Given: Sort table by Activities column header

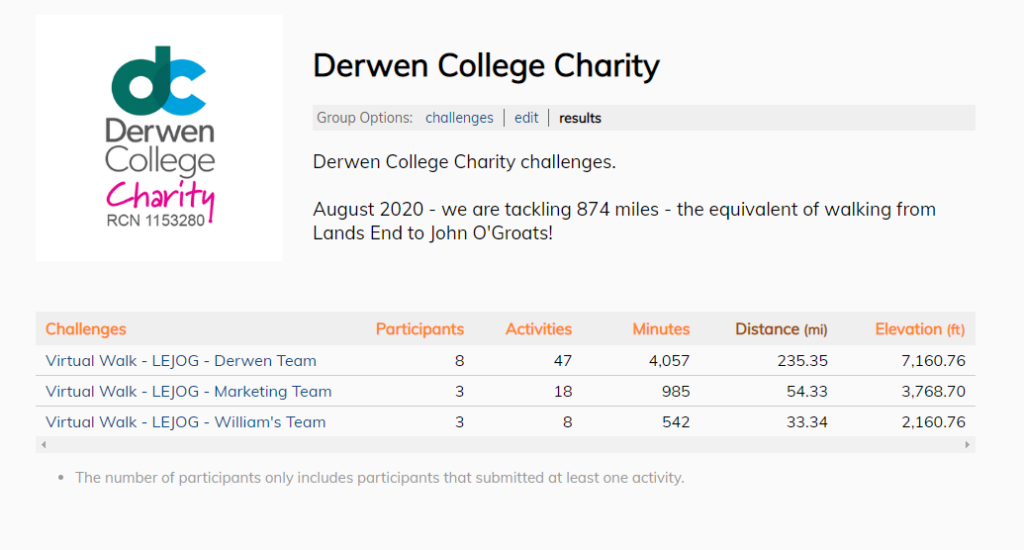Looking at the screenshot, I should 538,329.
